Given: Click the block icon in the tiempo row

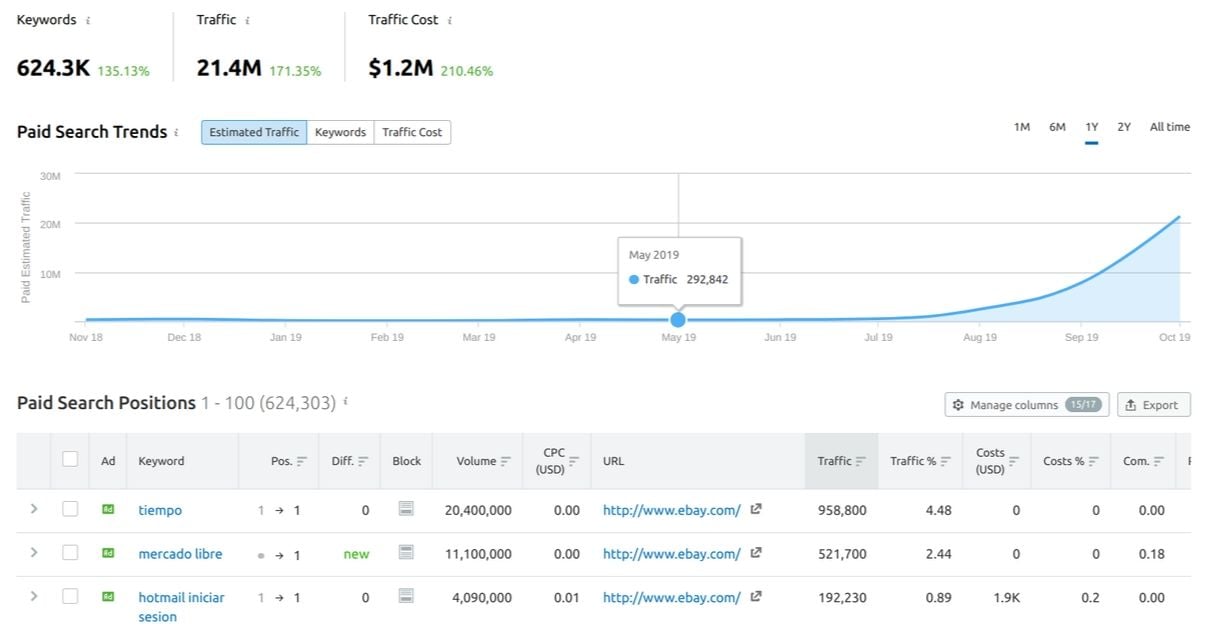Looking at the screenshot, I should [406, 510].
